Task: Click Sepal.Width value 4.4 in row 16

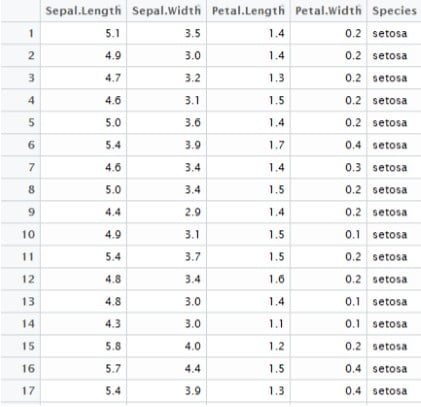Action: tap(193, 368)
